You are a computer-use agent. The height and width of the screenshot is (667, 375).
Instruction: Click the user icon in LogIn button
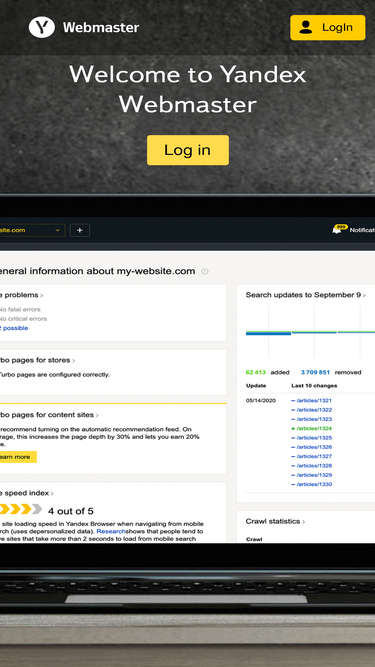point(305,27)
